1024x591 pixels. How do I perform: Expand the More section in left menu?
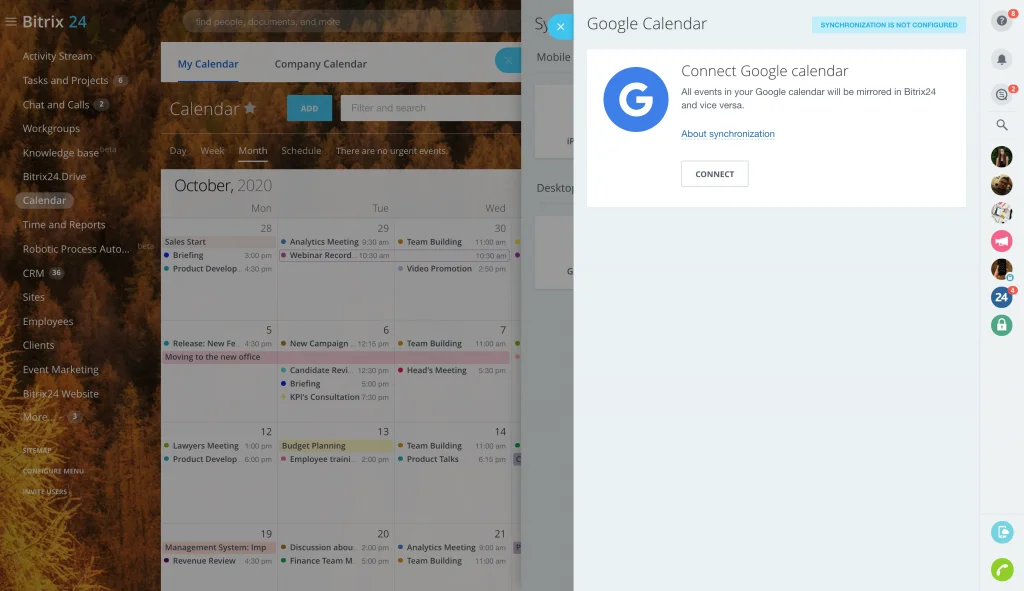[36, 417]
